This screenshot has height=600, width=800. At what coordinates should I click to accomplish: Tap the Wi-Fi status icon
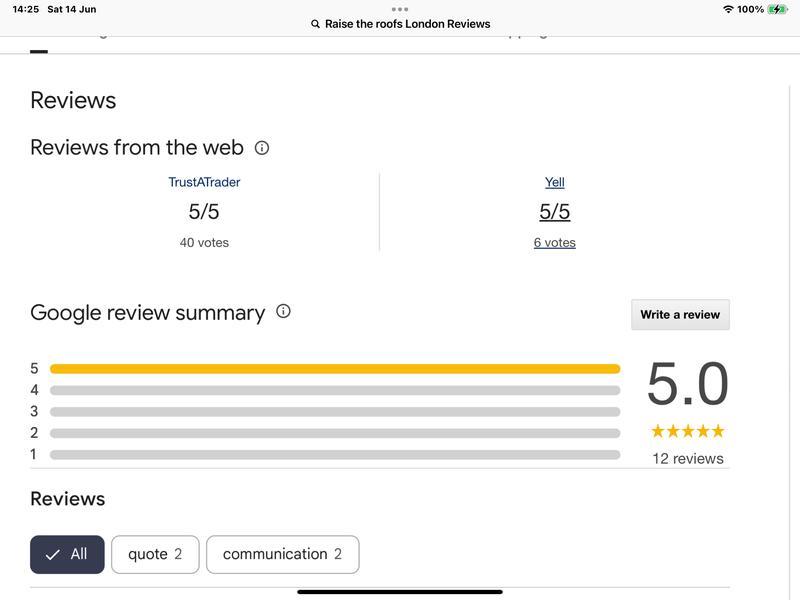pyautogui.click(x=727, y=9)
